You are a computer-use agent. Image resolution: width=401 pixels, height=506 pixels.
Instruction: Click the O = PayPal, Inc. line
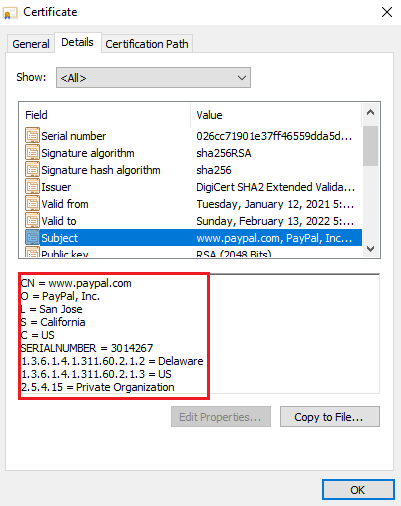(60, 296)
